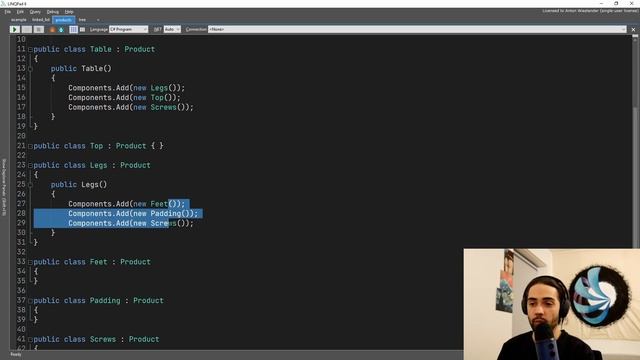Switch to the tree query tab
Image resolution: width=640 pixels, height=360 pixels.
pyautogui.click(x=82, y=20)
